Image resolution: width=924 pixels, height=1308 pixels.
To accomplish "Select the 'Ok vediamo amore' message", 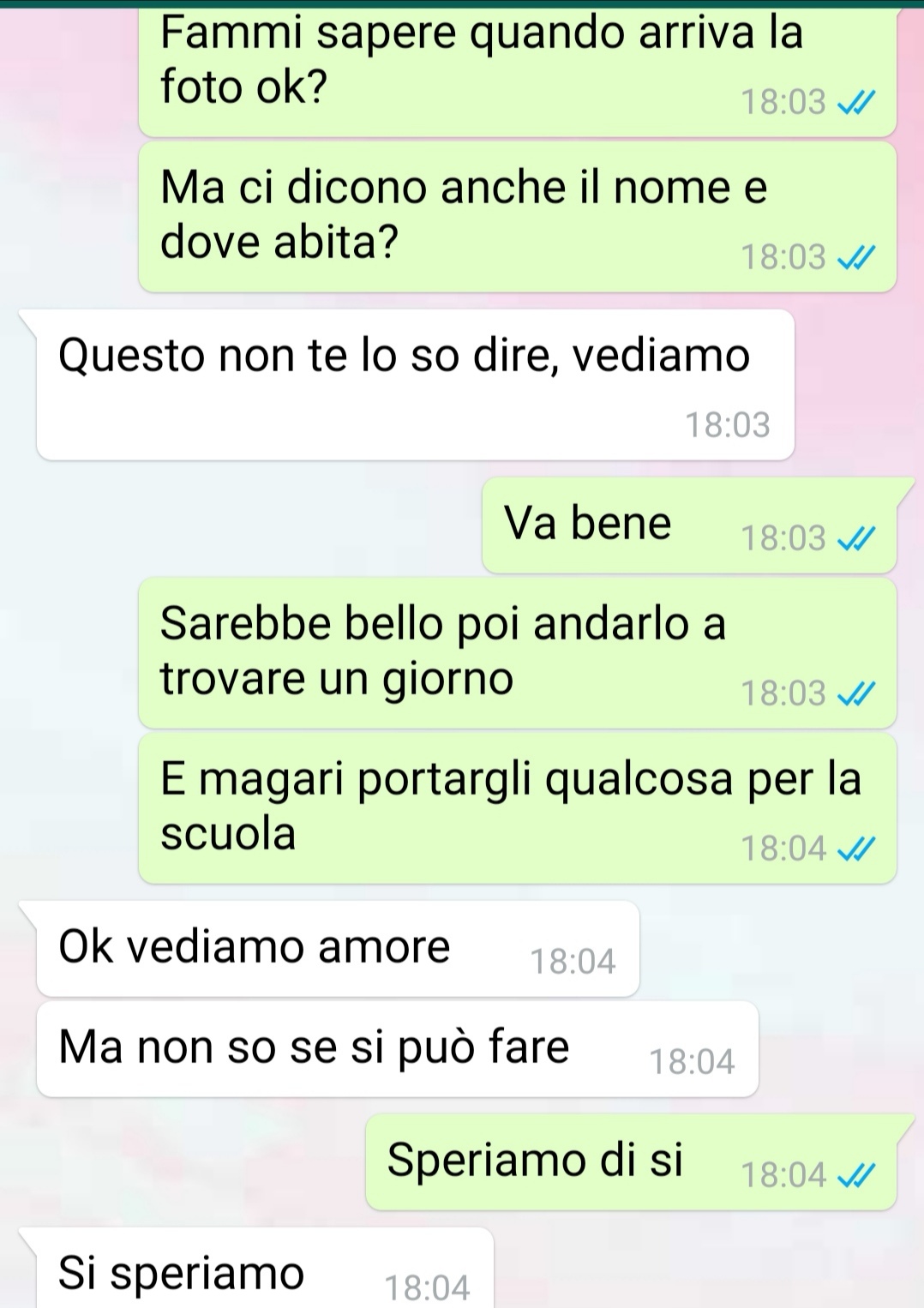I will click(x=338, y=949).
